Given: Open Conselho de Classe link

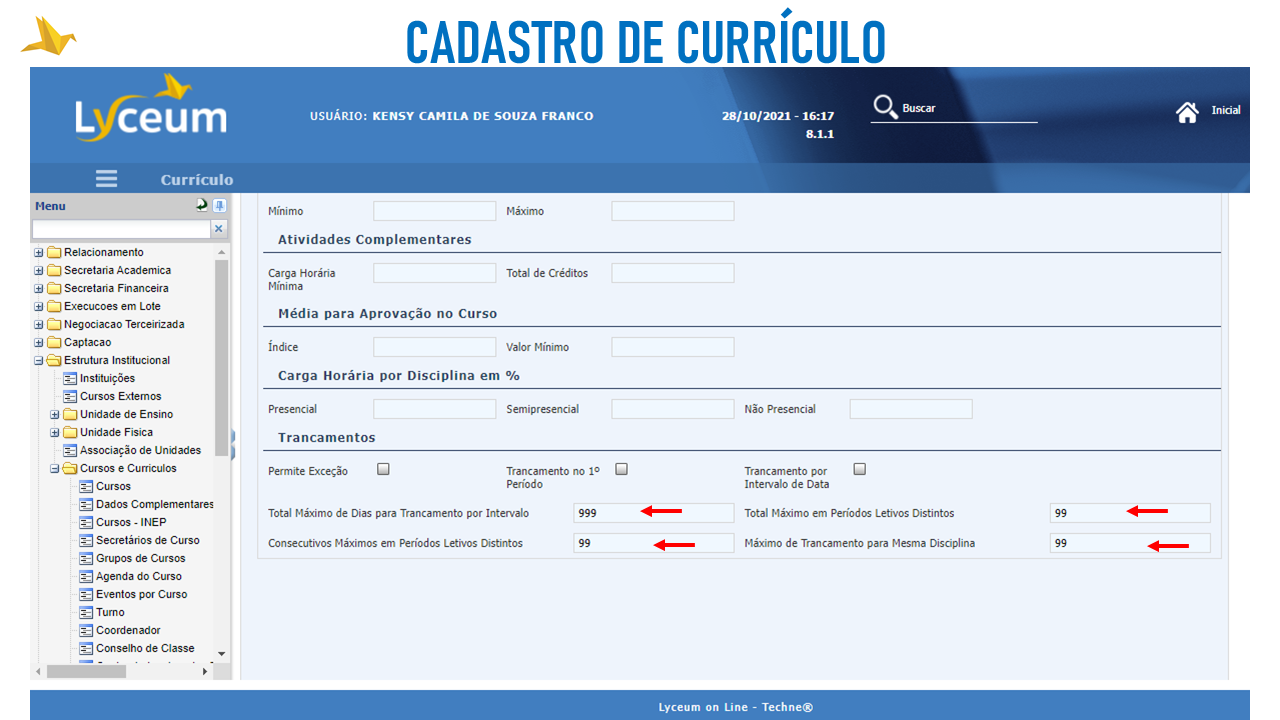Looking at the screenshot, I should pyautogui.click(x=145, y=648).
